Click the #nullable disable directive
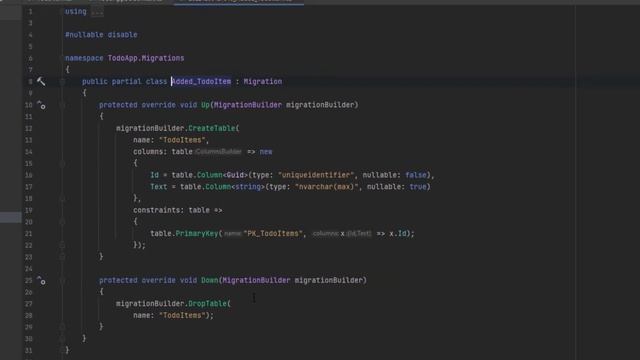 click(101, 35)
